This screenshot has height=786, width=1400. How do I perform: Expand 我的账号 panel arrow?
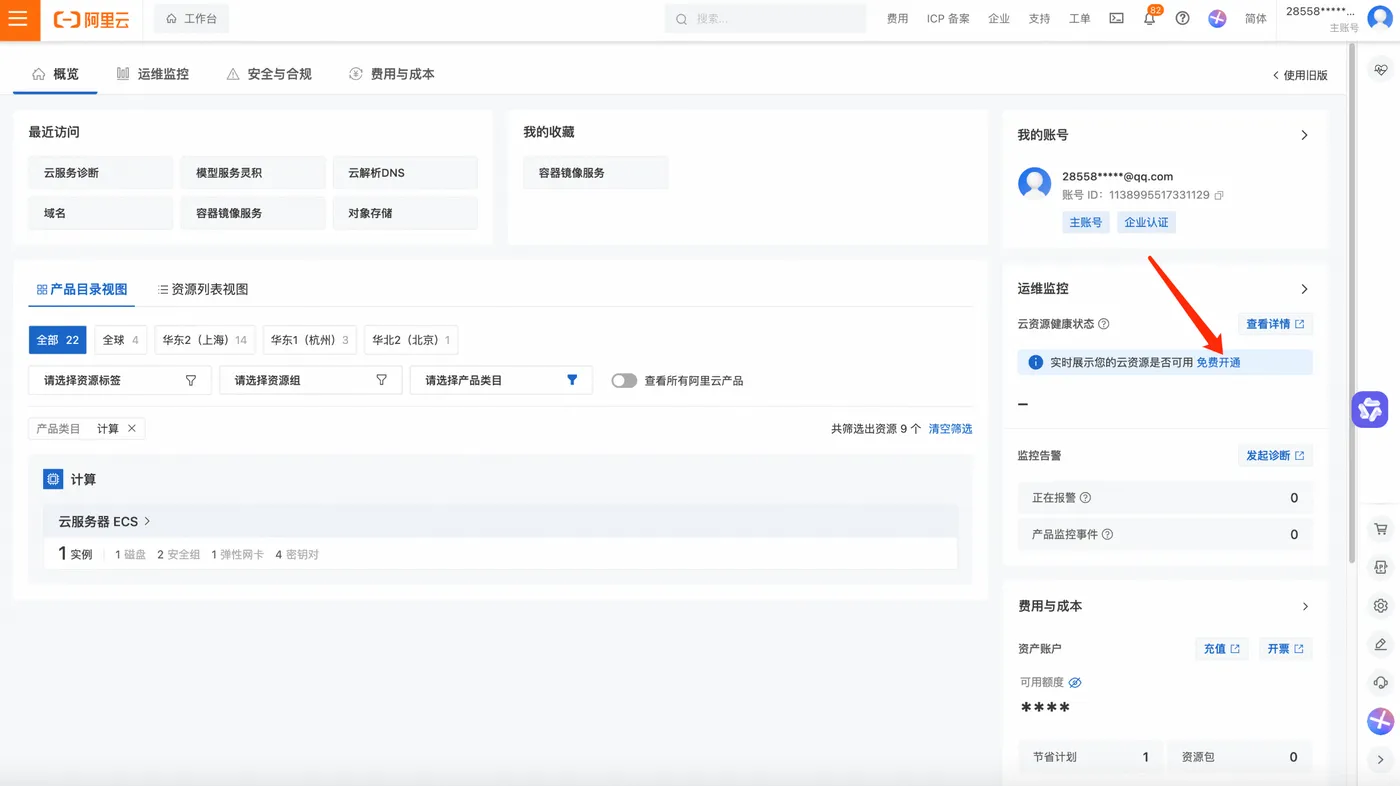tap(1304, 135)
